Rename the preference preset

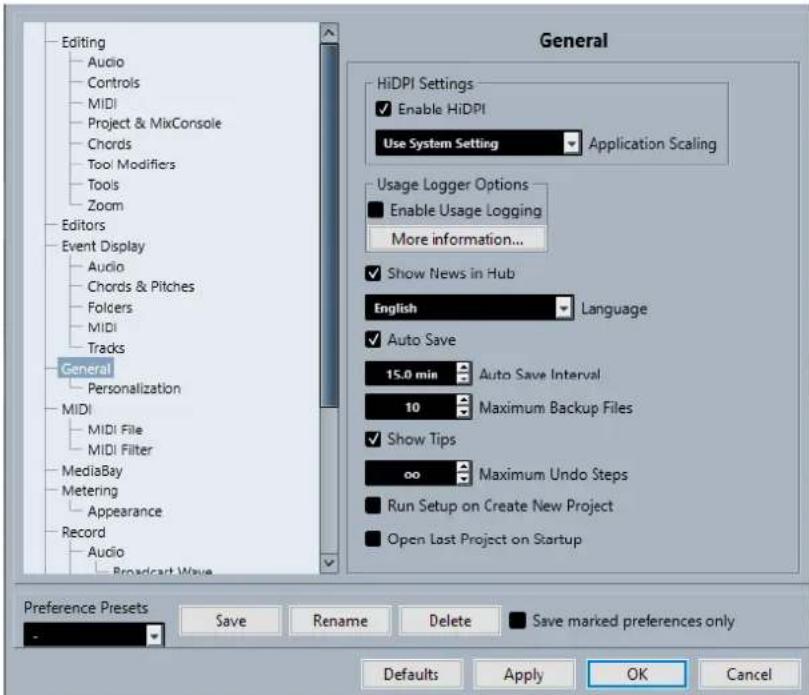click(x=340, y=620)
